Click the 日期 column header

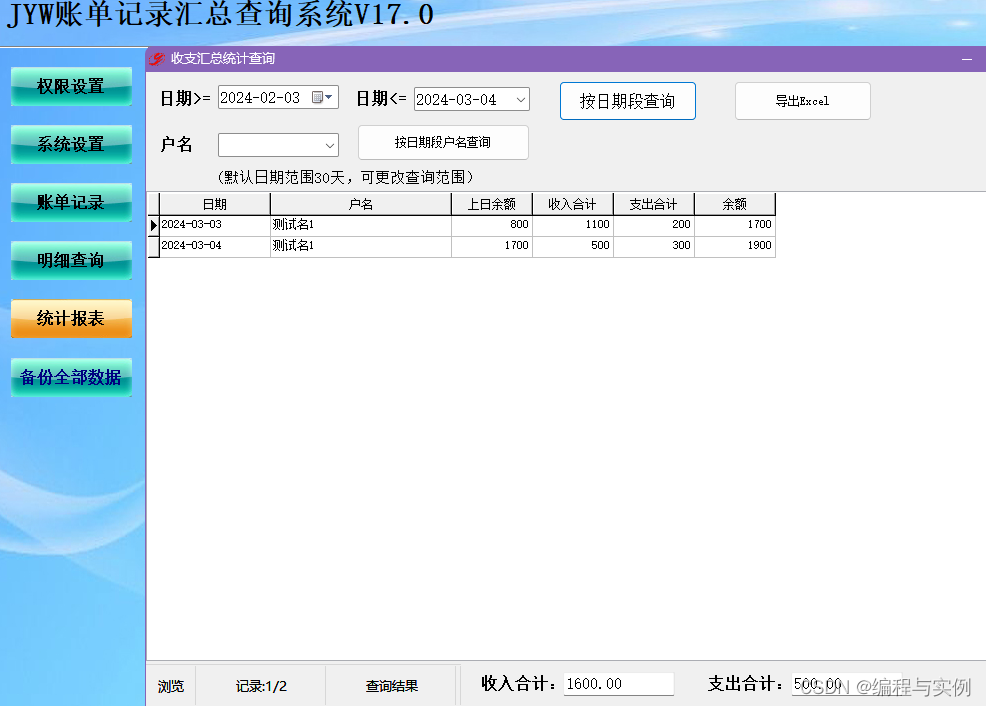tap(214, 204)
